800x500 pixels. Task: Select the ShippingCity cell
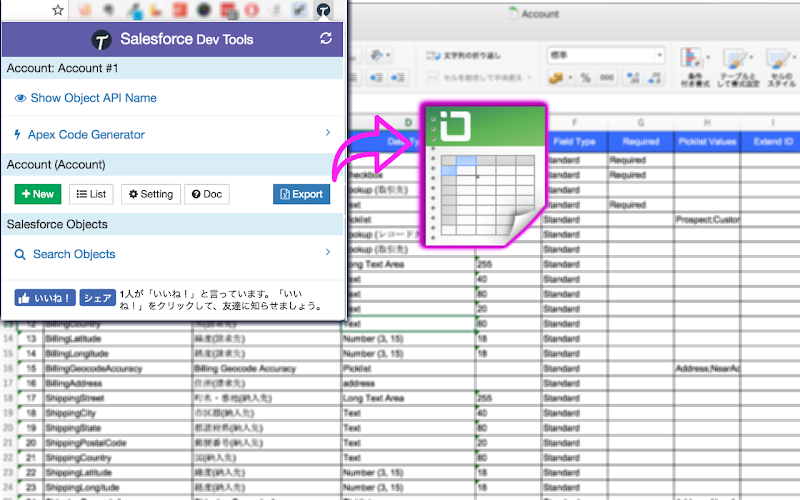point(118,413)
